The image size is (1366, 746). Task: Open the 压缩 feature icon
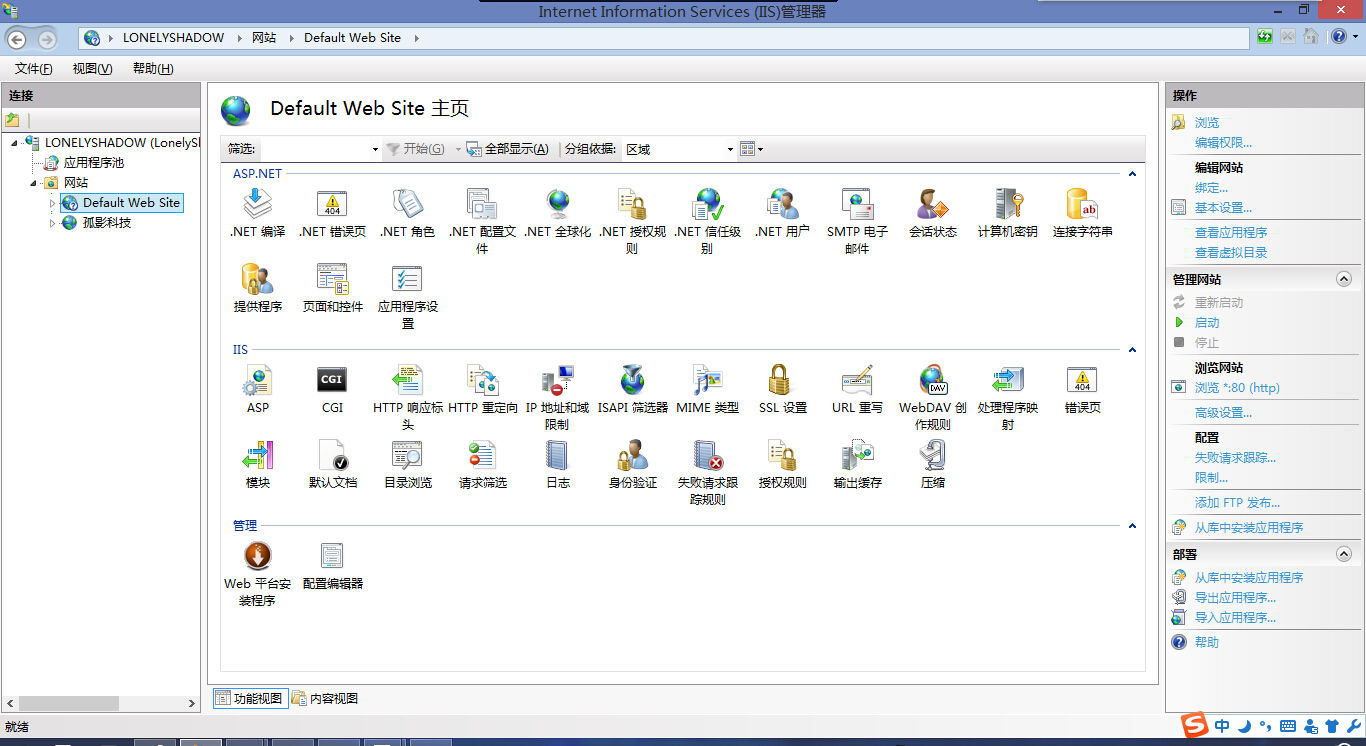tap(932, 457)
